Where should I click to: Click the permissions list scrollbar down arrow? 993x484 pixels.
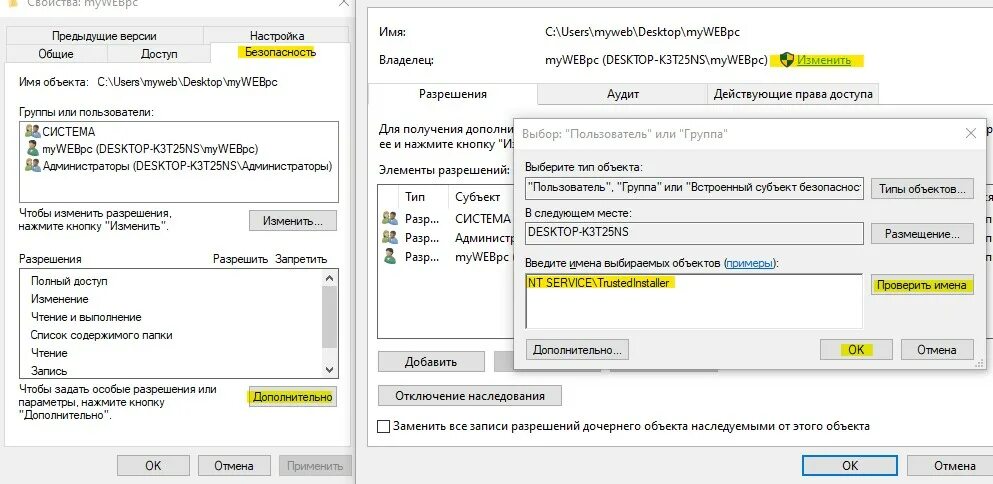pos(329,369)
